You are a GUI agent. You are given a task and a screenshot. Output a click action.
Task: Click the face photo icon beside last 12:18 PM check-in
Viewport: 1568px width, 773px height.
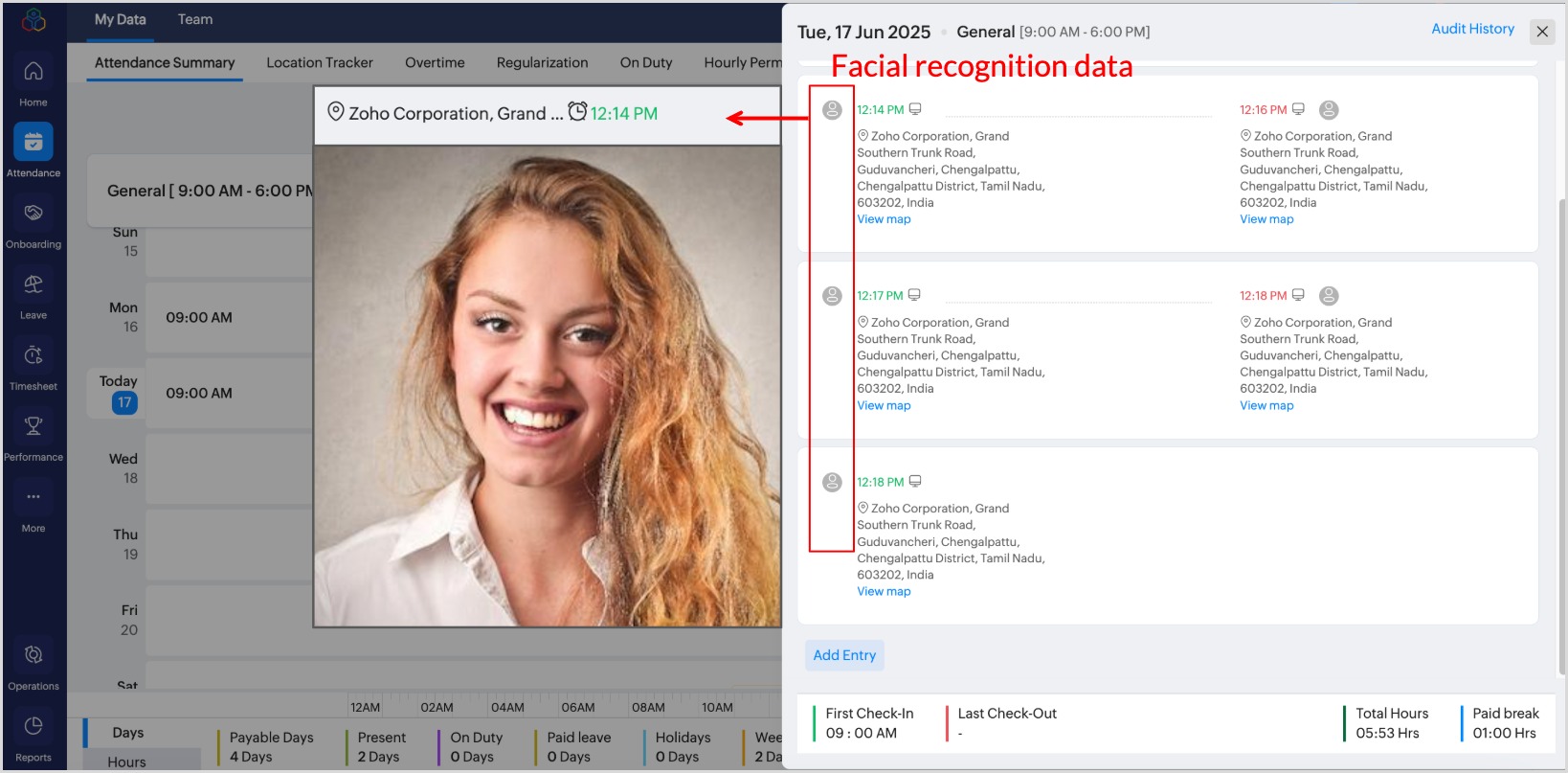pyautogui.click(x=833, y=482)
